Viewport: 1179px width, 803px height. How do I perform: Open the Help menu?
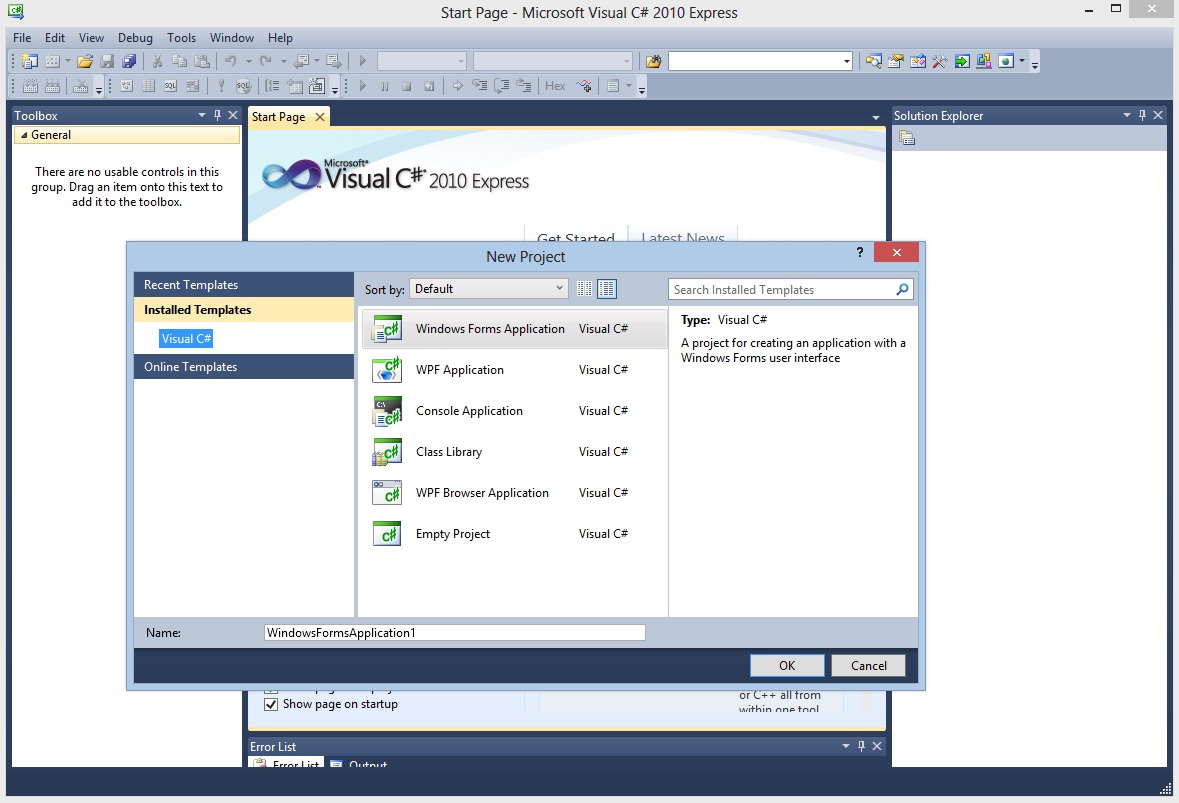pos(280,38)
